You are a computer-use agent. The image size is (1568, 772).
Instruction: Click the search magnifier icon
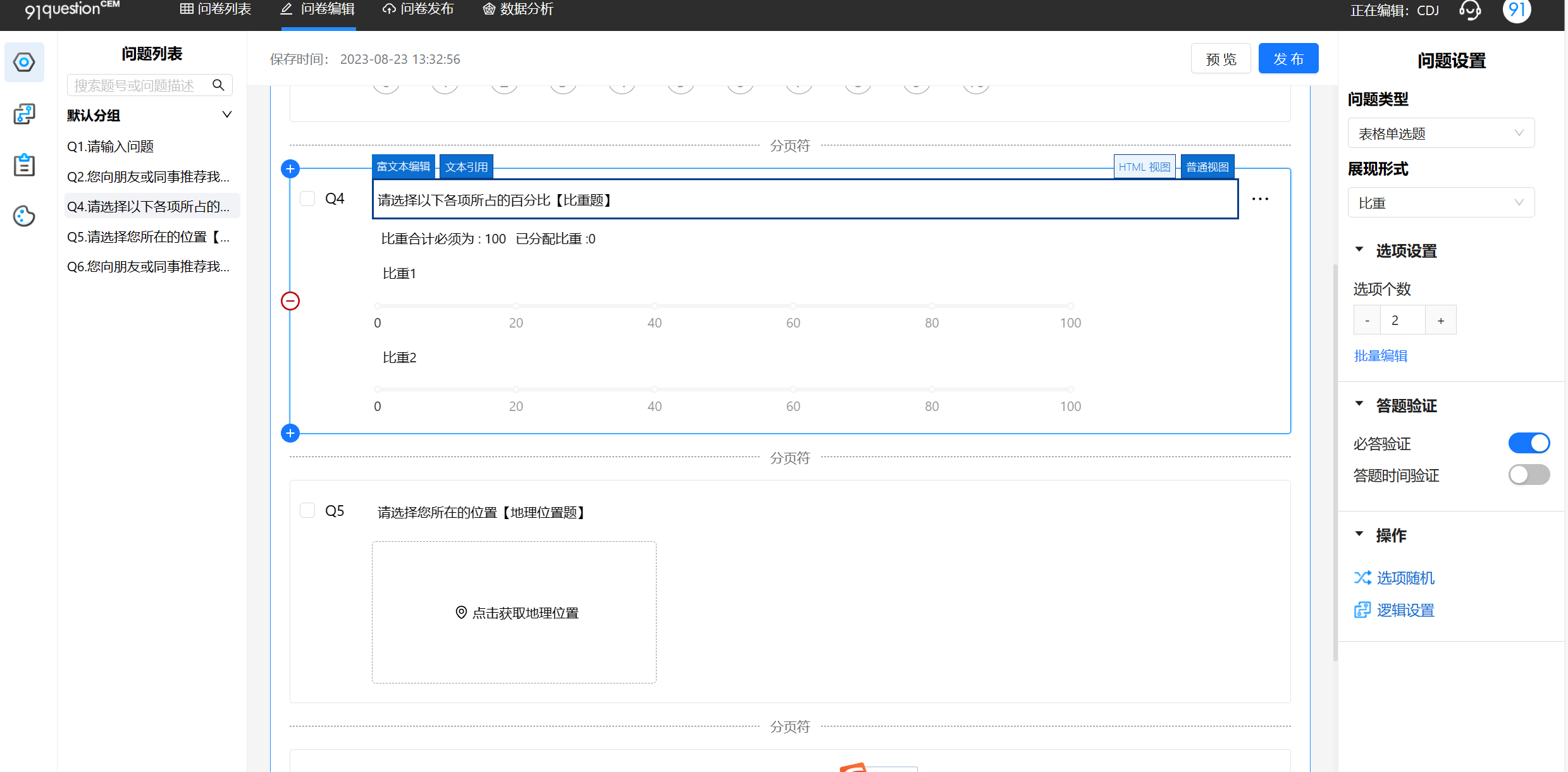coord(218,85)
